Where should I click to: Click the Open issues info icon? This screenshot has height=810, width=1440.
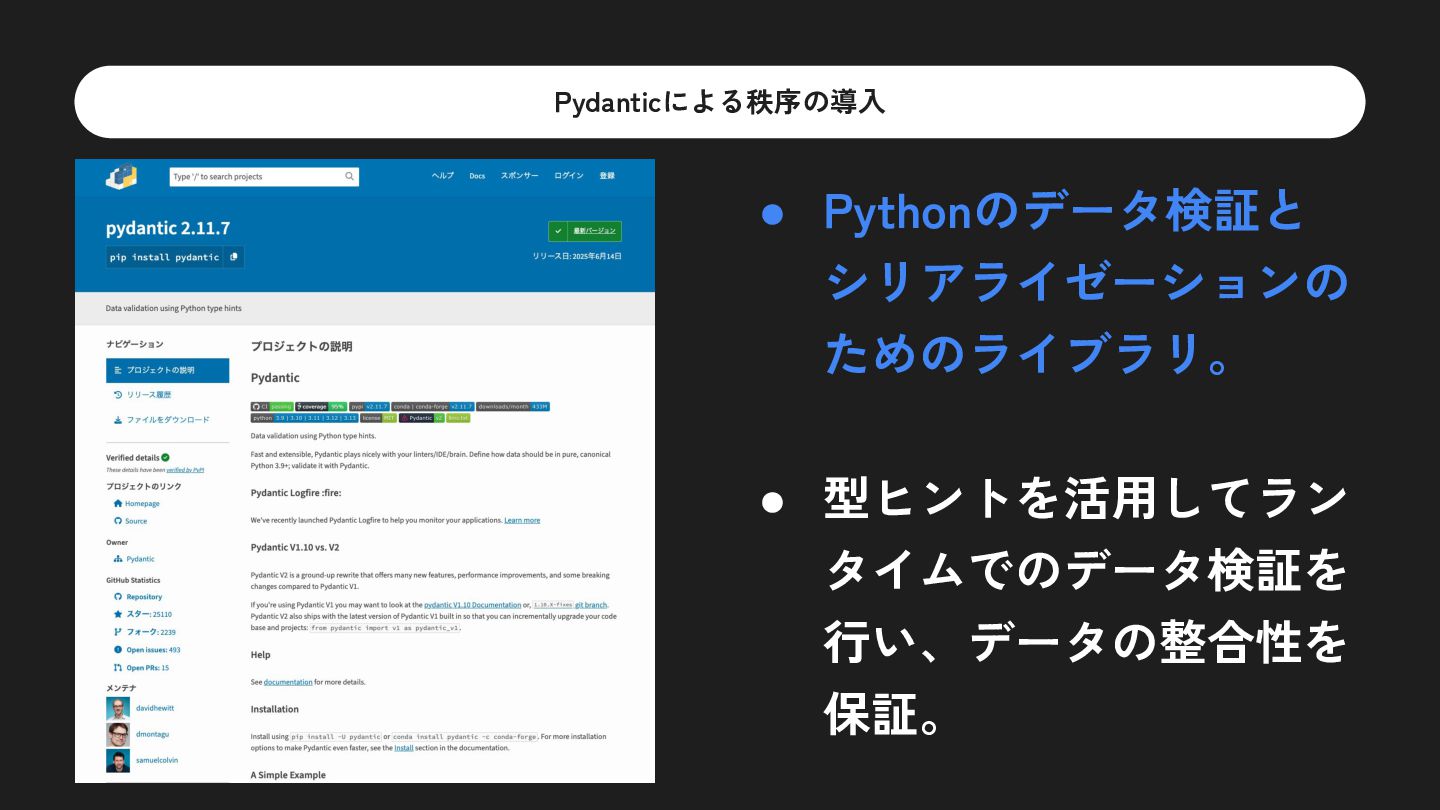pos(118,650)
